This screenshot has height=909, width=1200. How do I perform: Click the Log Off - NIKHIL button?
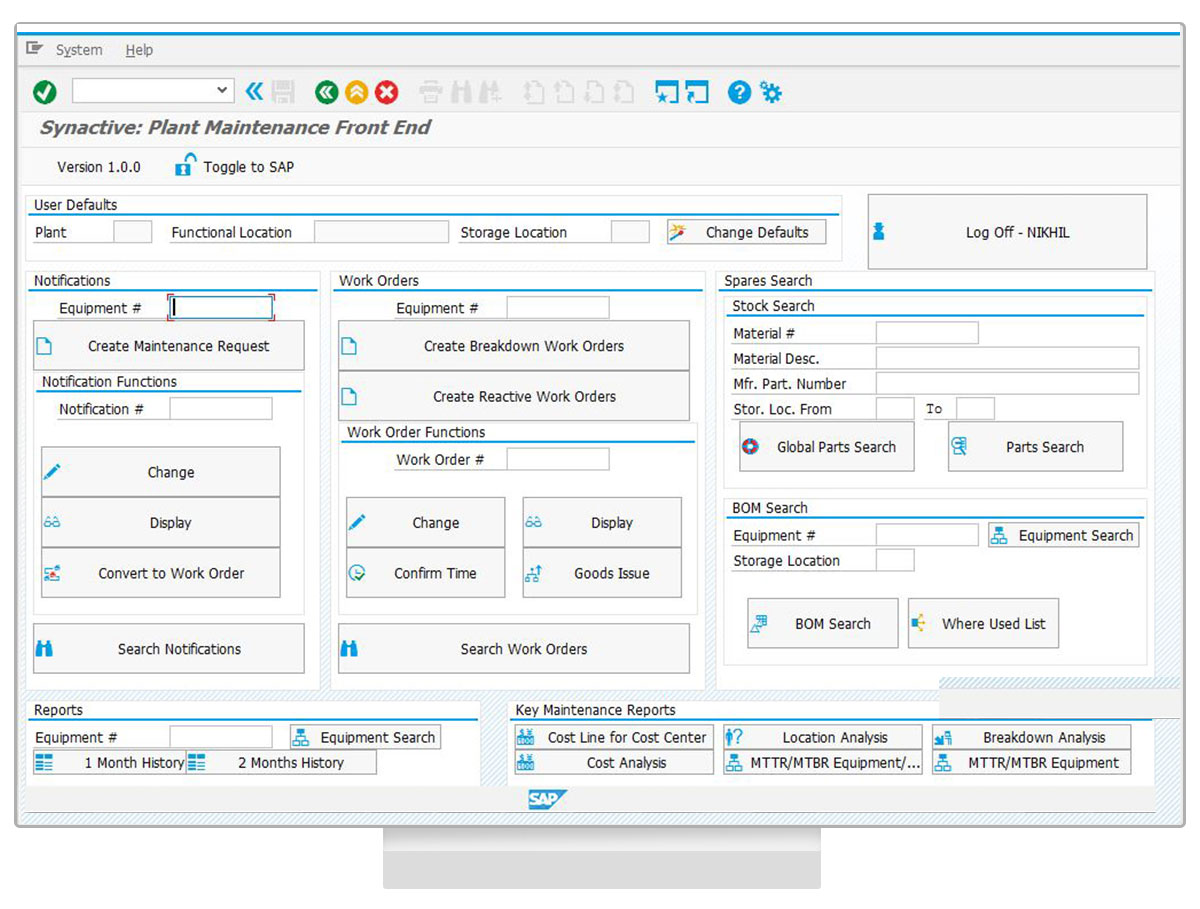pos(1007,231)
